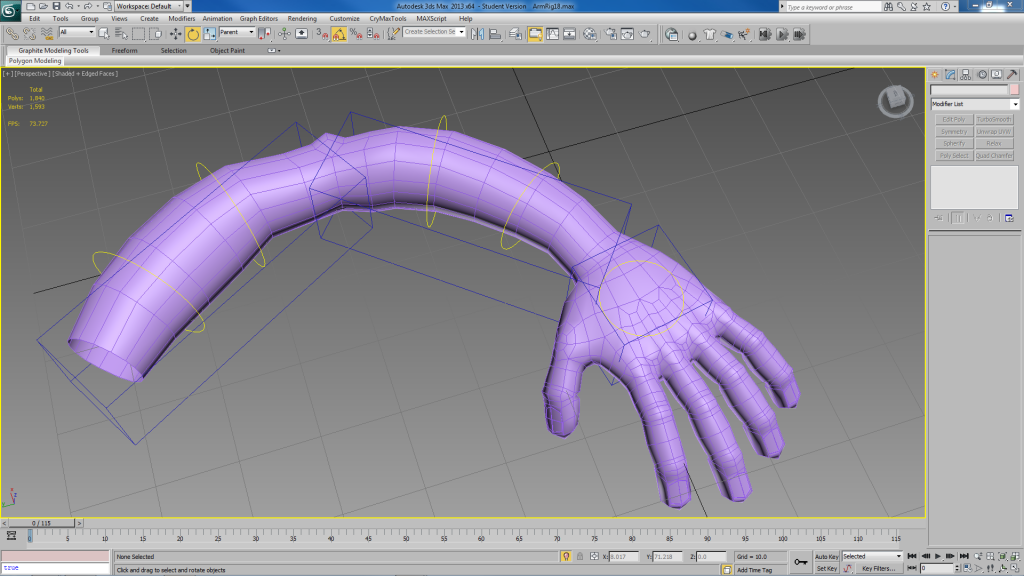Click the Set Key button
The image size is (1024, 576).
[826, 568]
